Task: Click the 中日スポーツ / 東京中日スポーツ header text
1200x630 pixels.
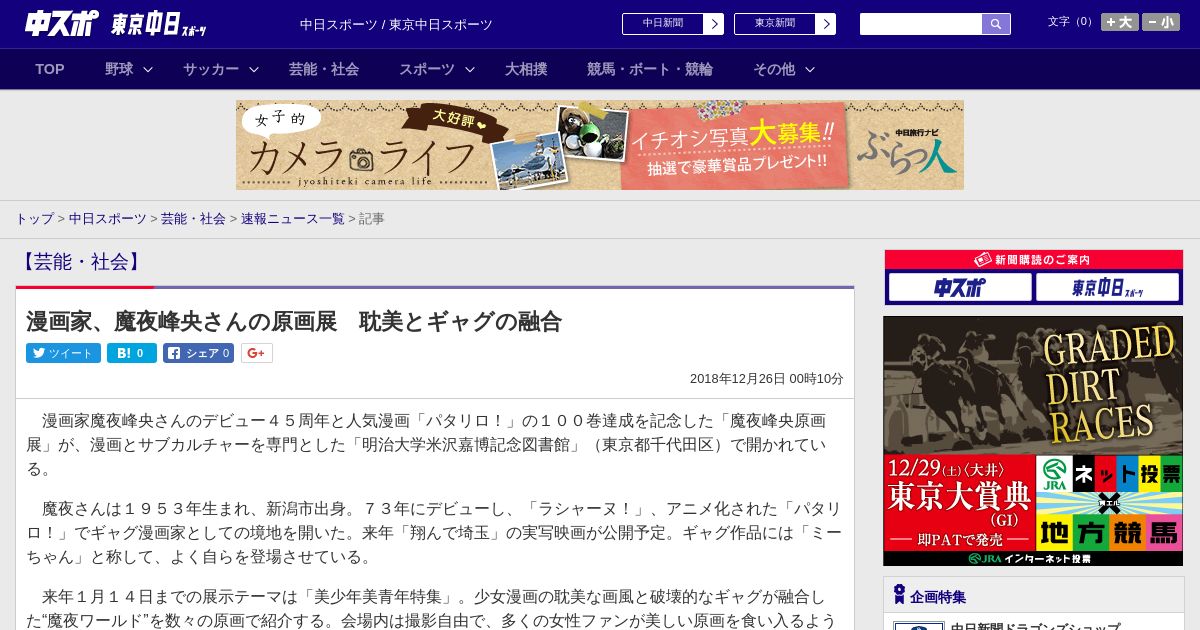Action: (396, 24)
